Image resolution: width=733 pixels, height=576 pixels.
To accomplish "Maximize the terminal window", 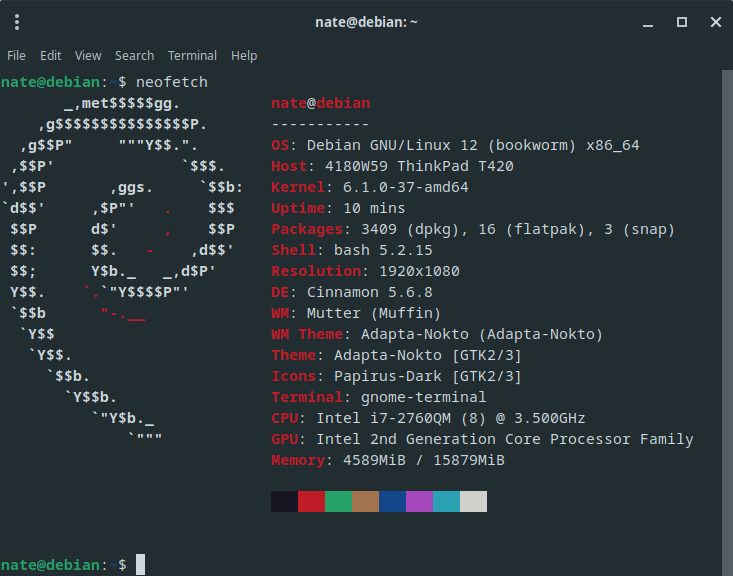I will (x=682, y=22).
